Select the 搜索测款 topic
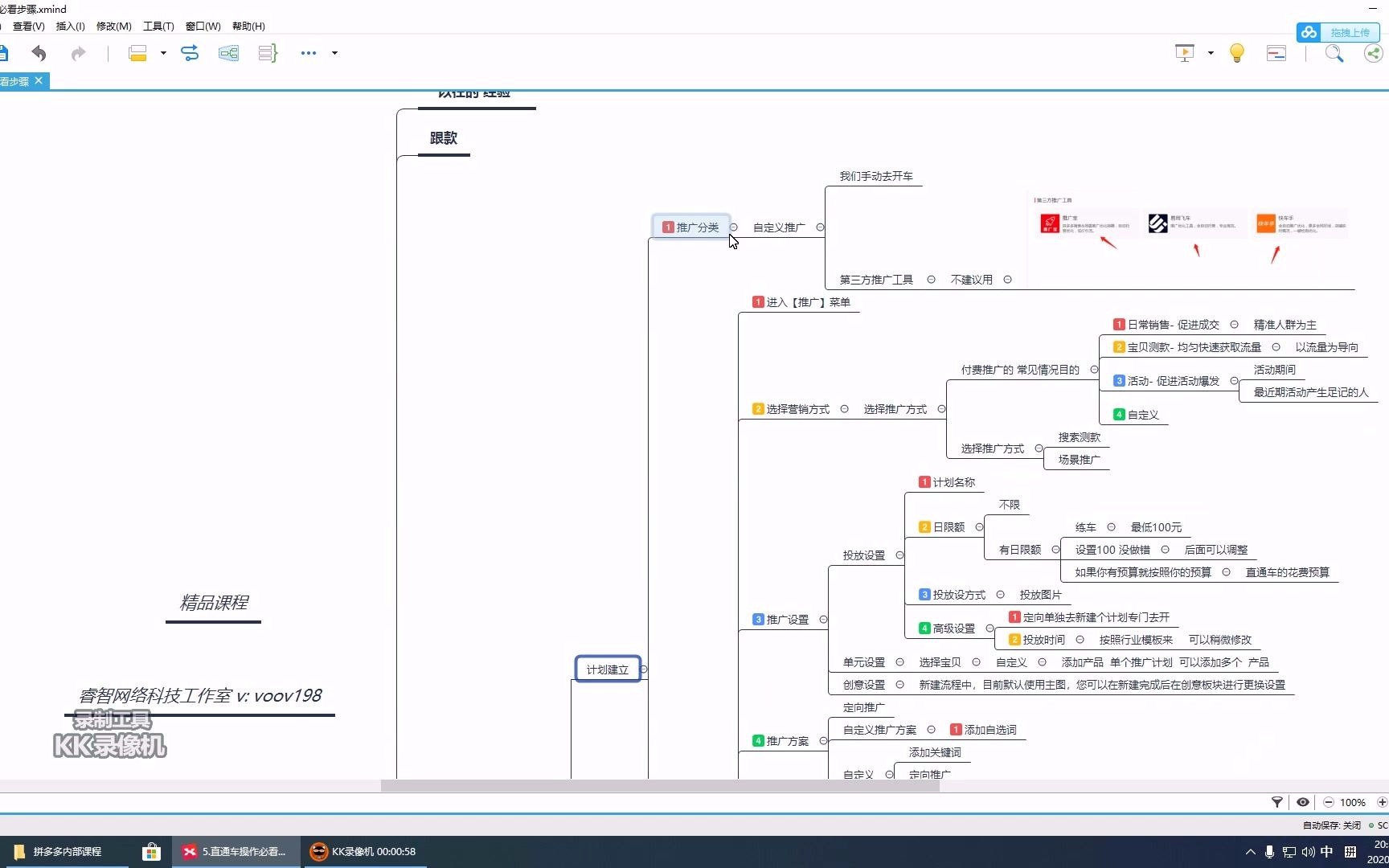 [1079, 437]
